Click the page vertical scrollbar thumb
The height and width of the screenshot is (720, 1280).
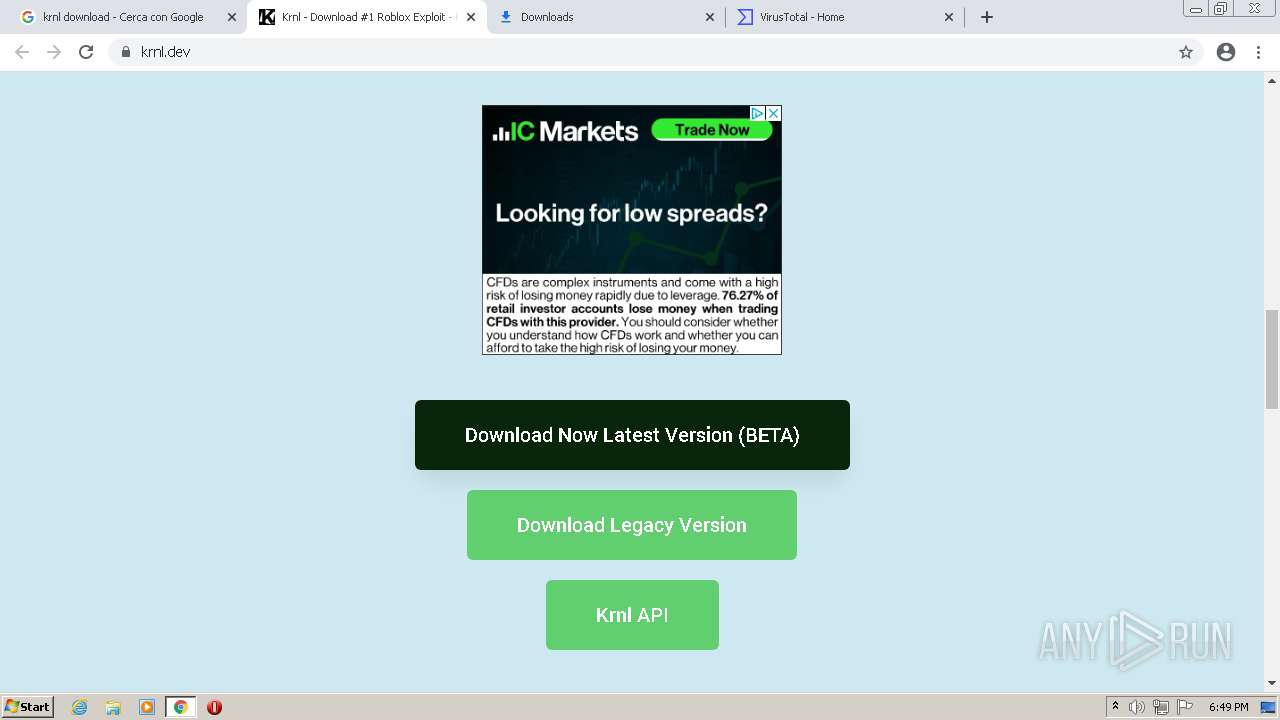(x=1272, y=359)
